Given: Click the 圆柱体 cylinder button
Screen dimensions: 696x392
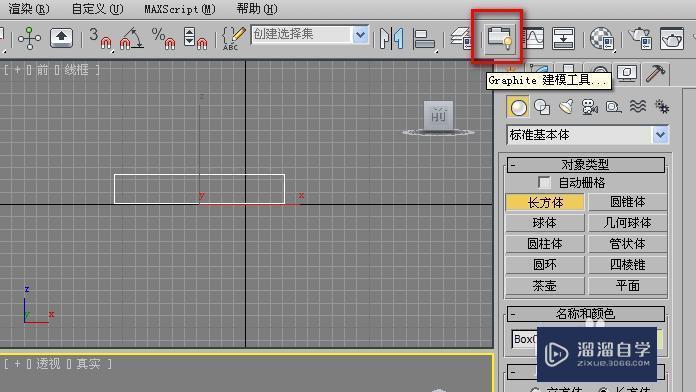Looking at the screenshot, I should click(545, 244).
